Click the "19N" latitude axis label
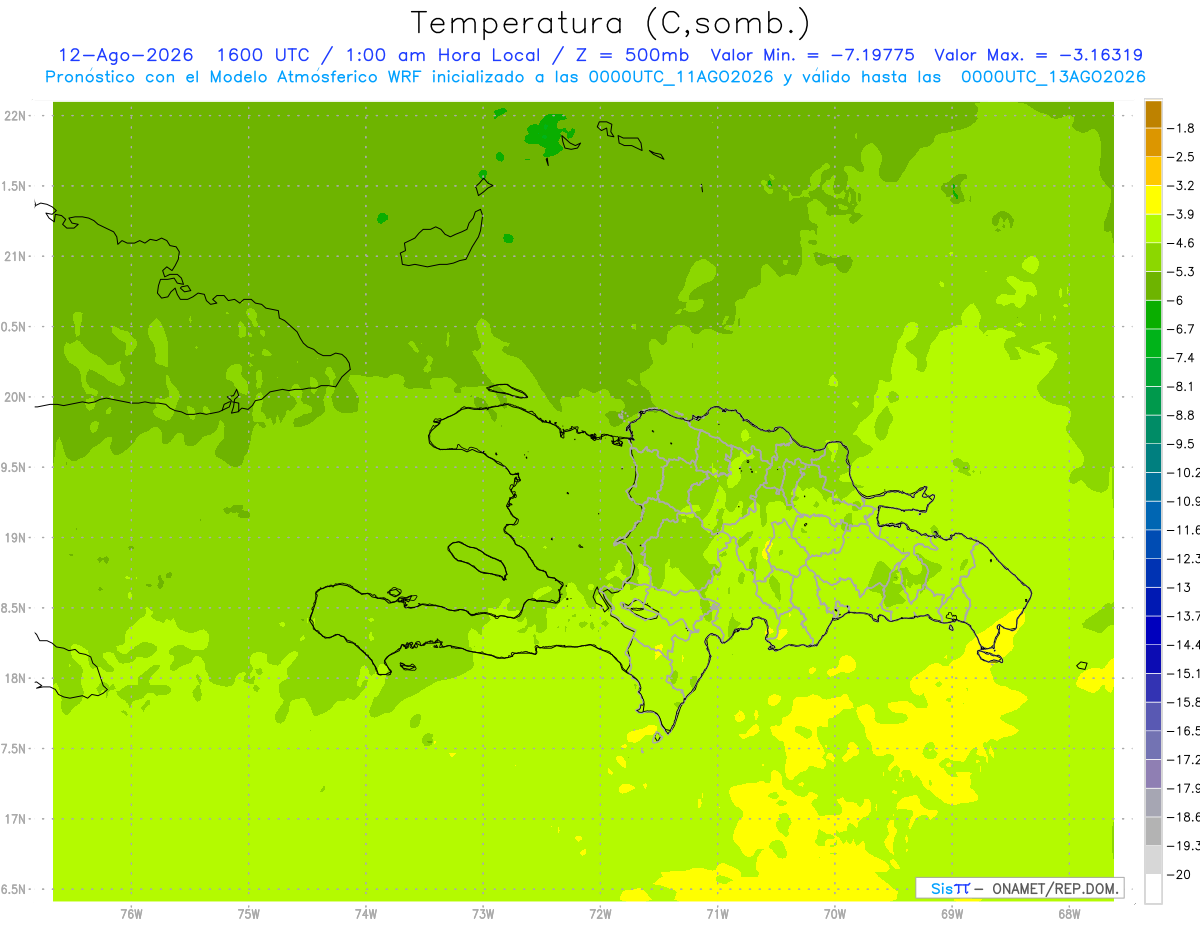 click(x=16, y=538)
